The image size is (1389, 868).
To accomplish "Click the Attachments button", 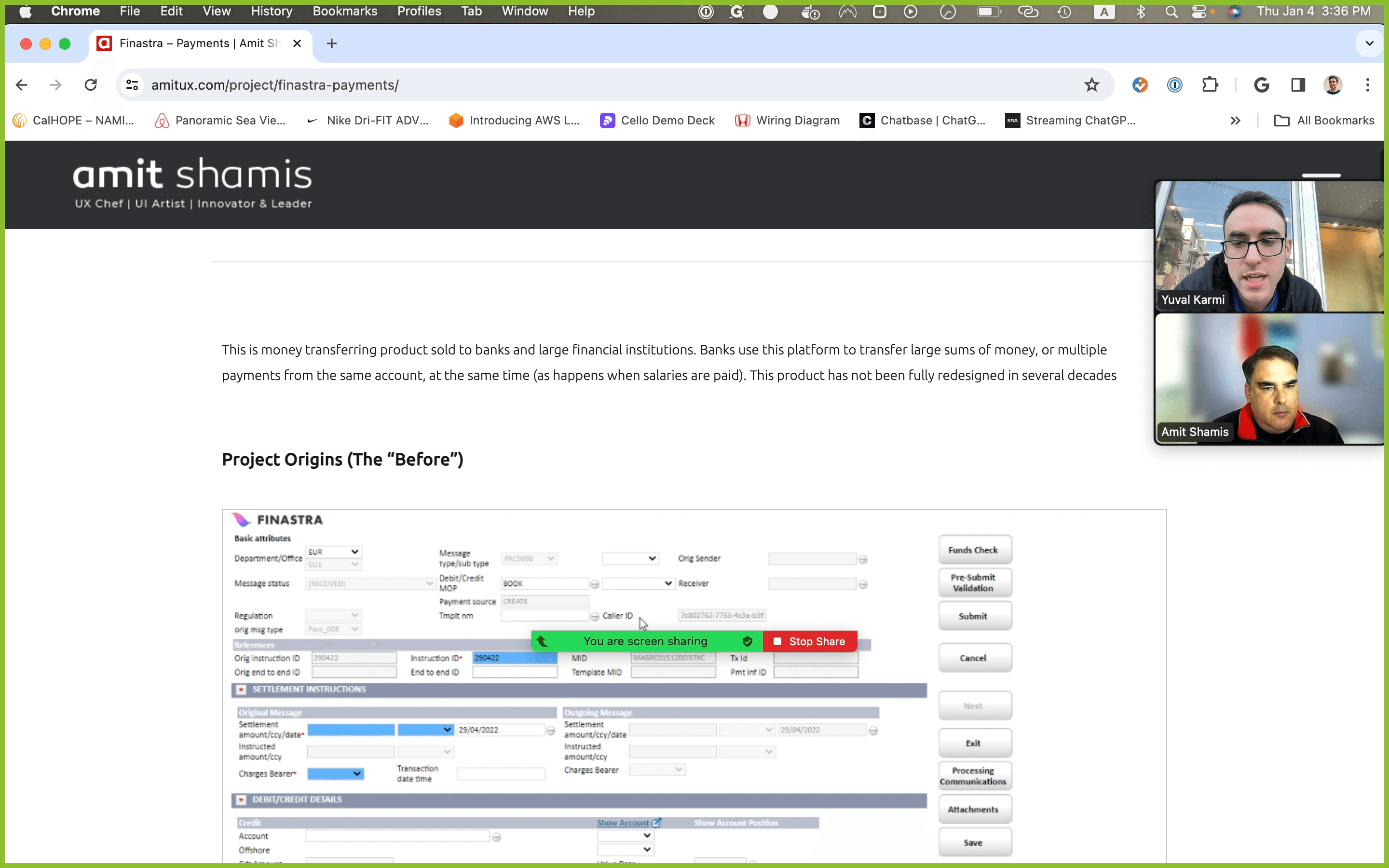I will point(975,810).
